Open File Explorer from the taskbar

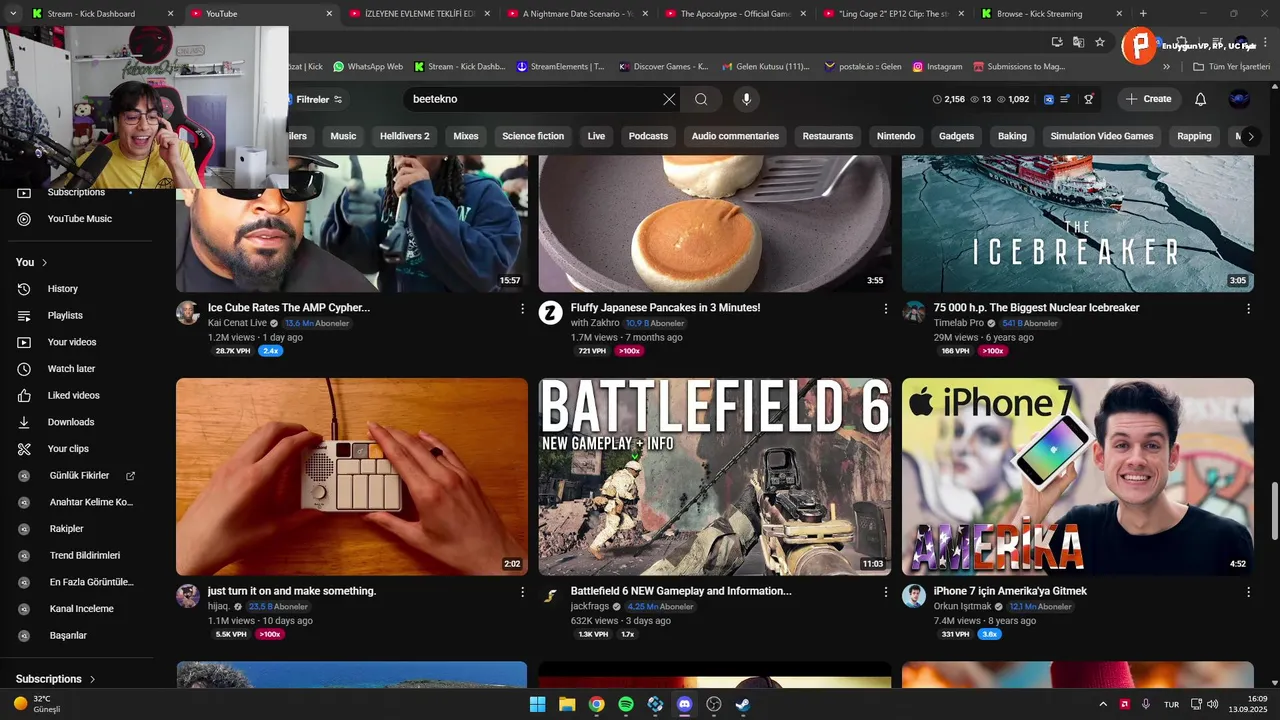pos(567,704)
